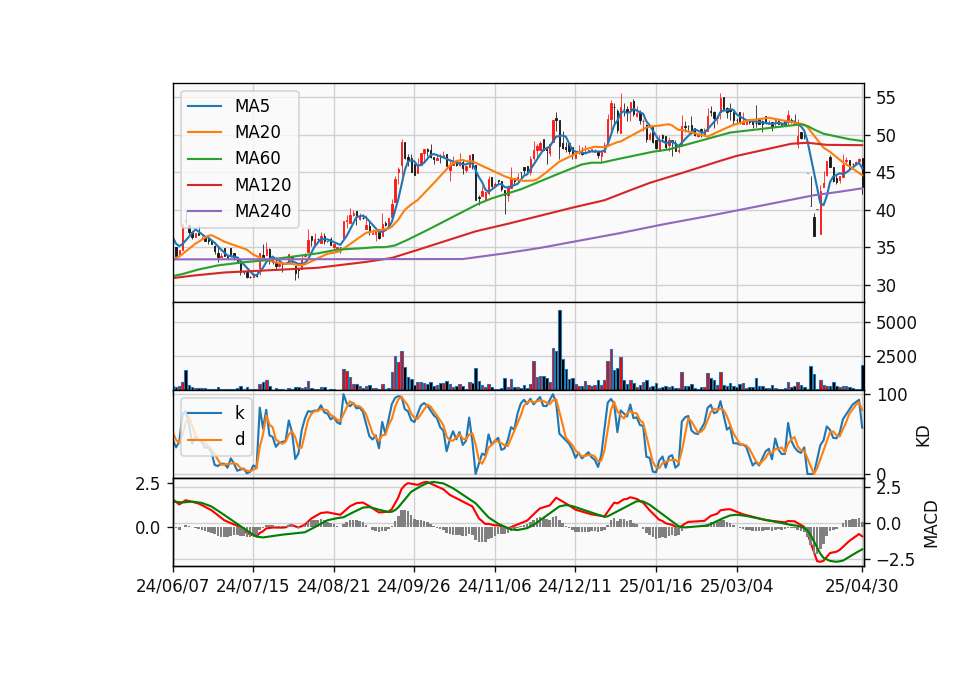
Task: Click the 24/07/15 date label
Action: pos(253,586)
